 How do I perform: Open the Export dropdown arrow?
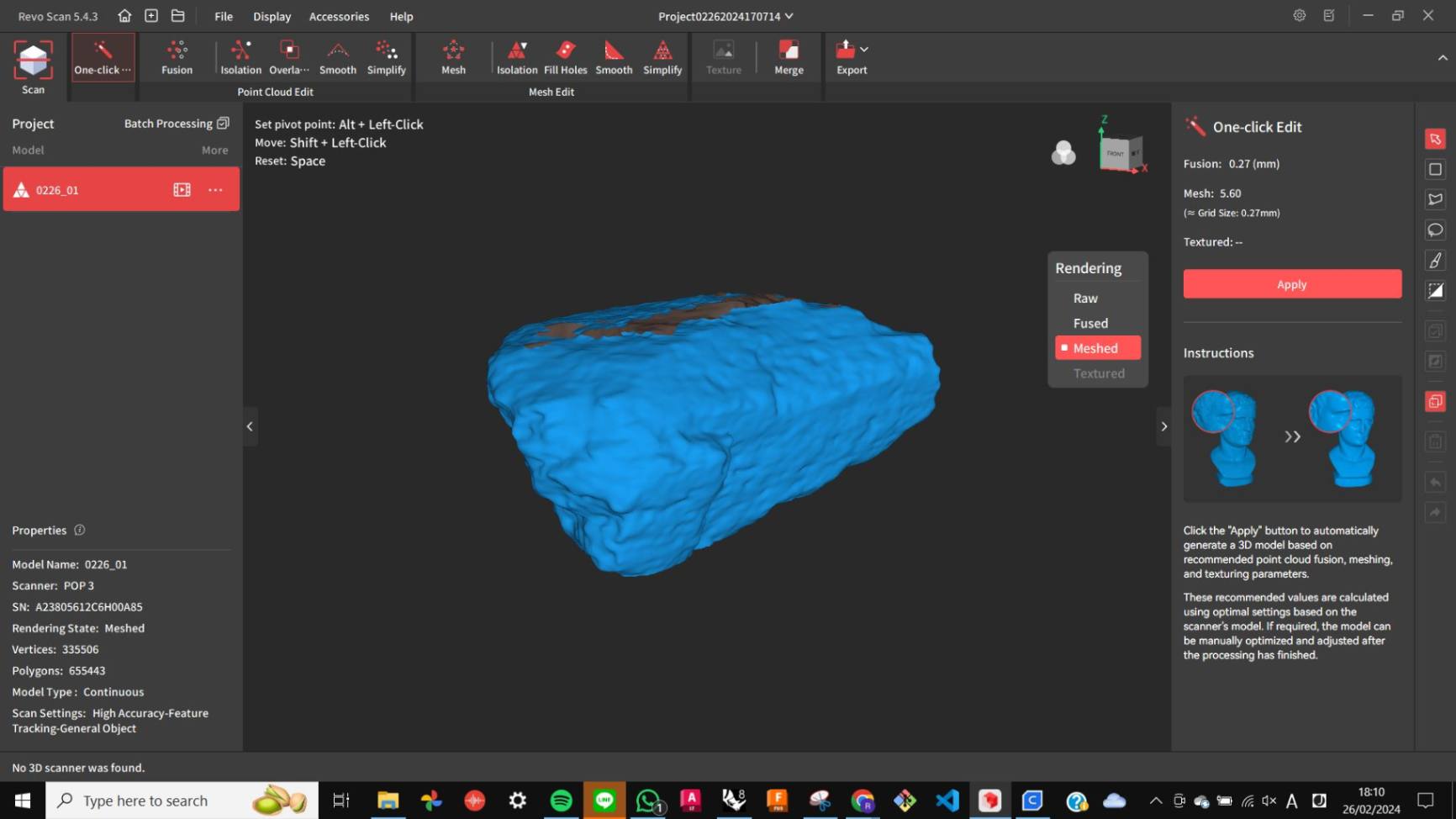tap(864, 50)
